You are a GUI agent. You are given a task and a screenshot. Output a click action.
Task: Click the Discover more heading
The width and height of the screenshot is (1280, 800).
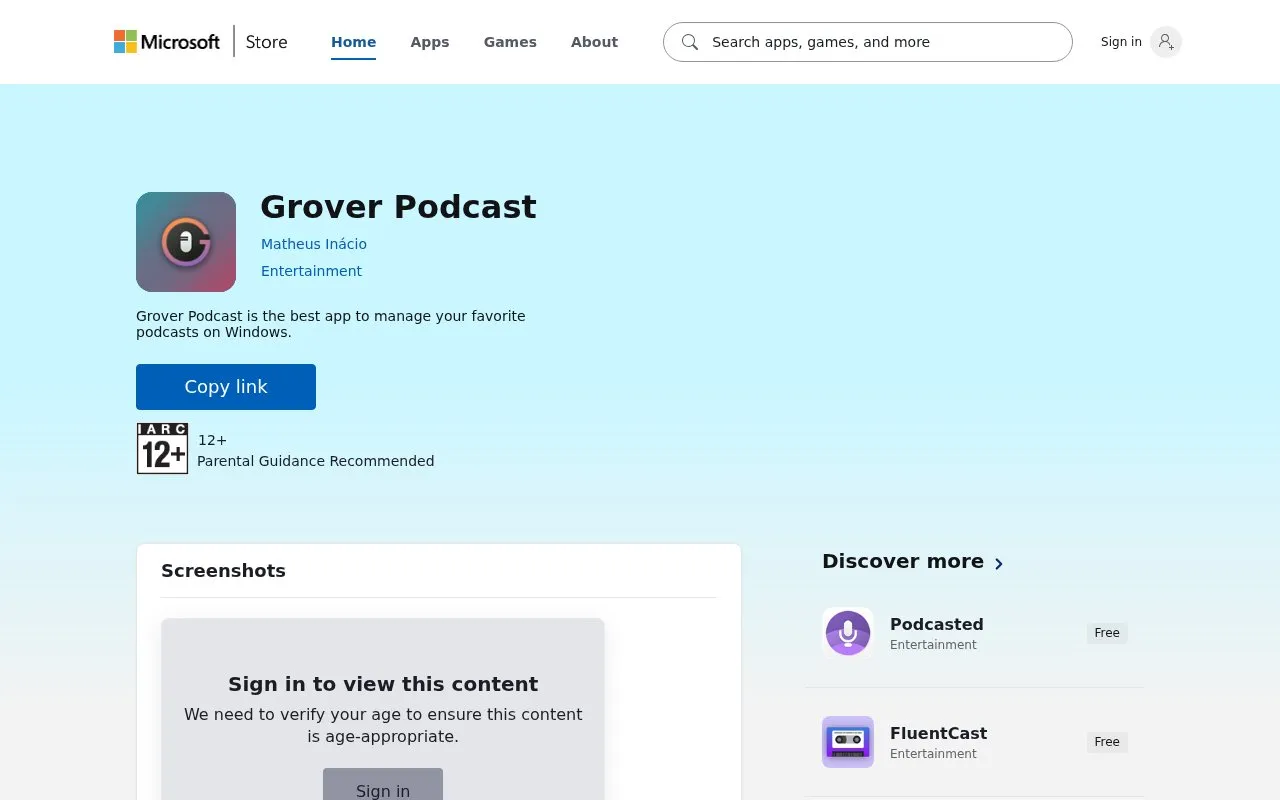click(x=903, y=561)
